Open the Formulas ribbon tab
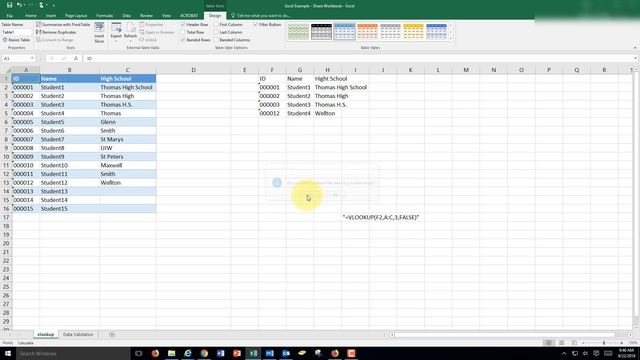 click(x=104, y=16)
